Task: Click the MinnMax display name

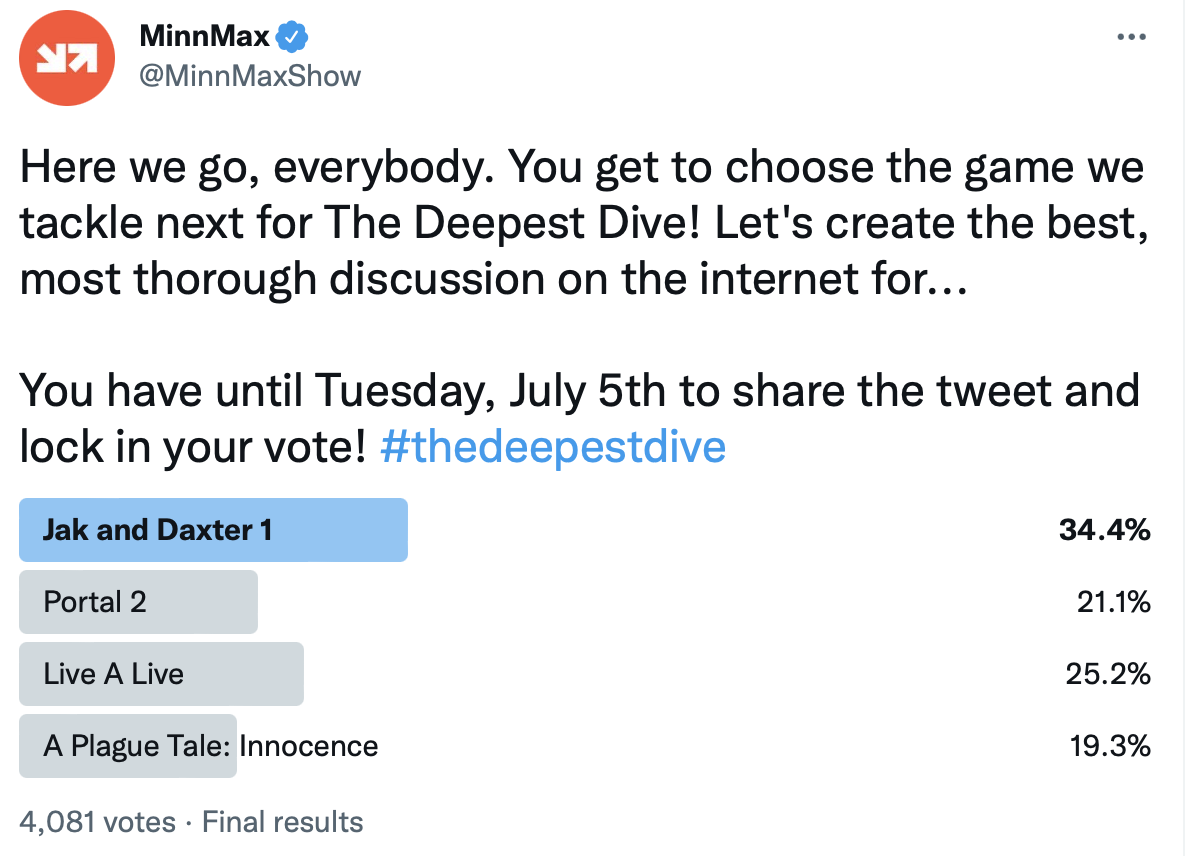Action: click(x=205, y=36)
